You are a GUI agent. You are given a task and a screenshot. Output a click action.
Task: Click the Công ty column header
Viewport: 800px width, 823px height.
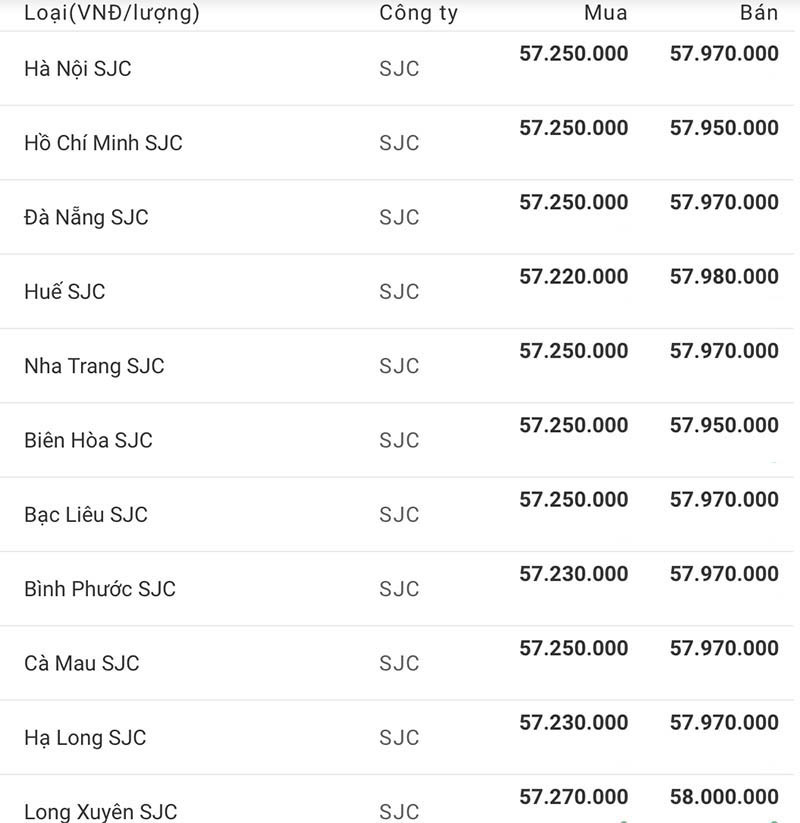[418, 14]
